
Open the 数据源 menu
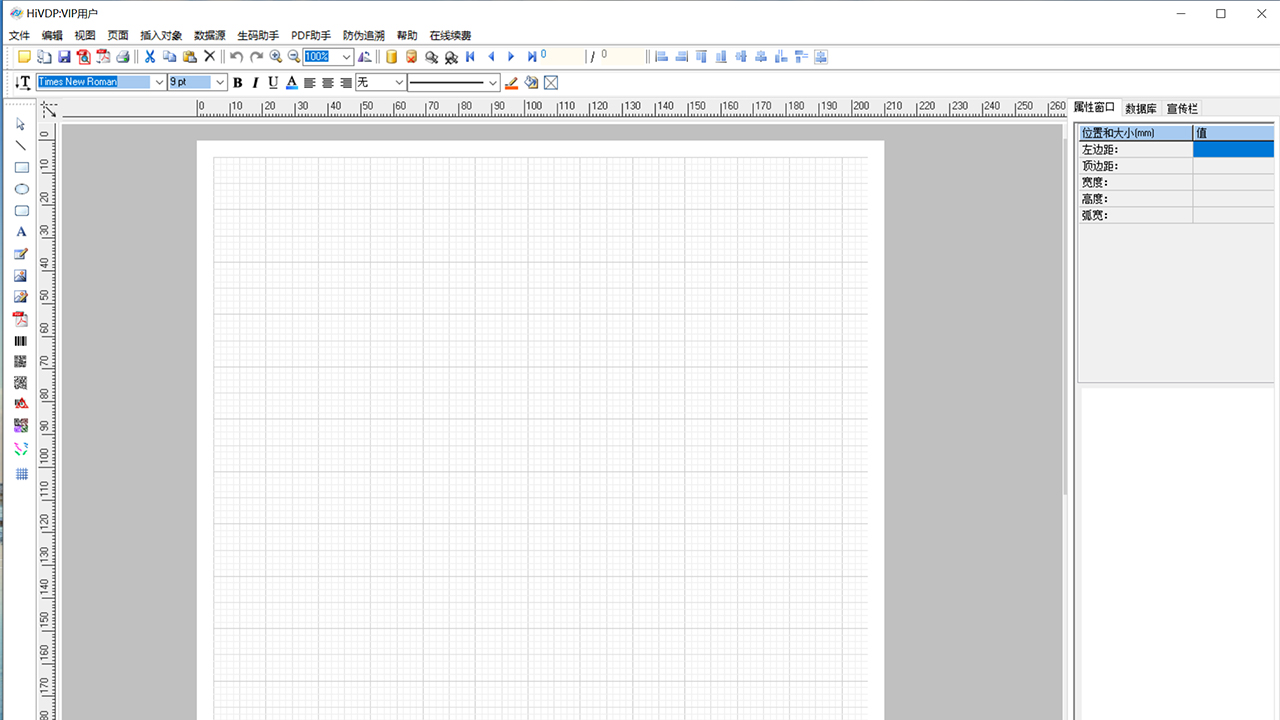210,35
